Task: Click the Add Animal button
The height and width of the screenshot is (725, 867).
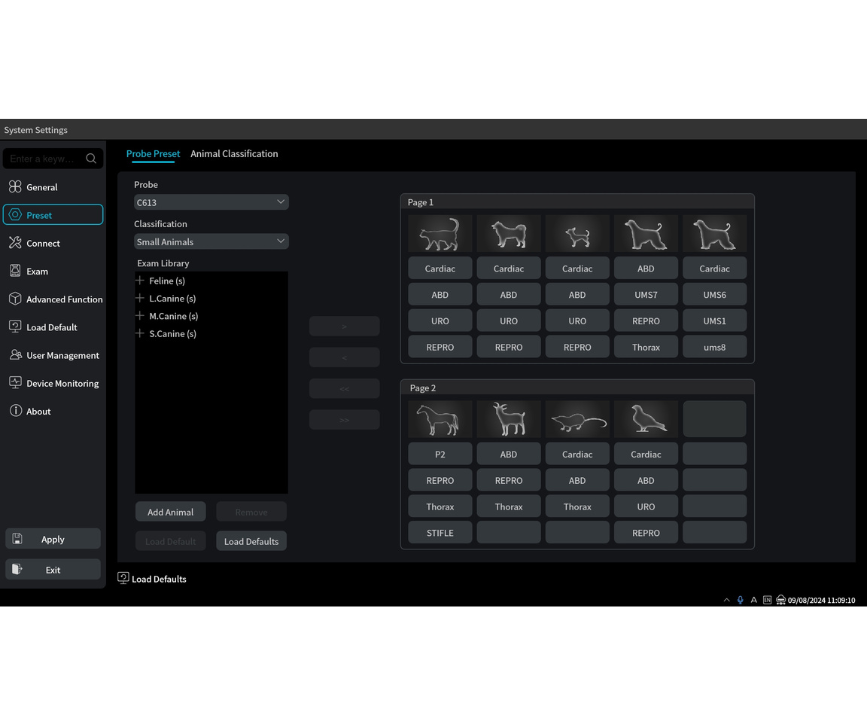Action: (170, 512)
